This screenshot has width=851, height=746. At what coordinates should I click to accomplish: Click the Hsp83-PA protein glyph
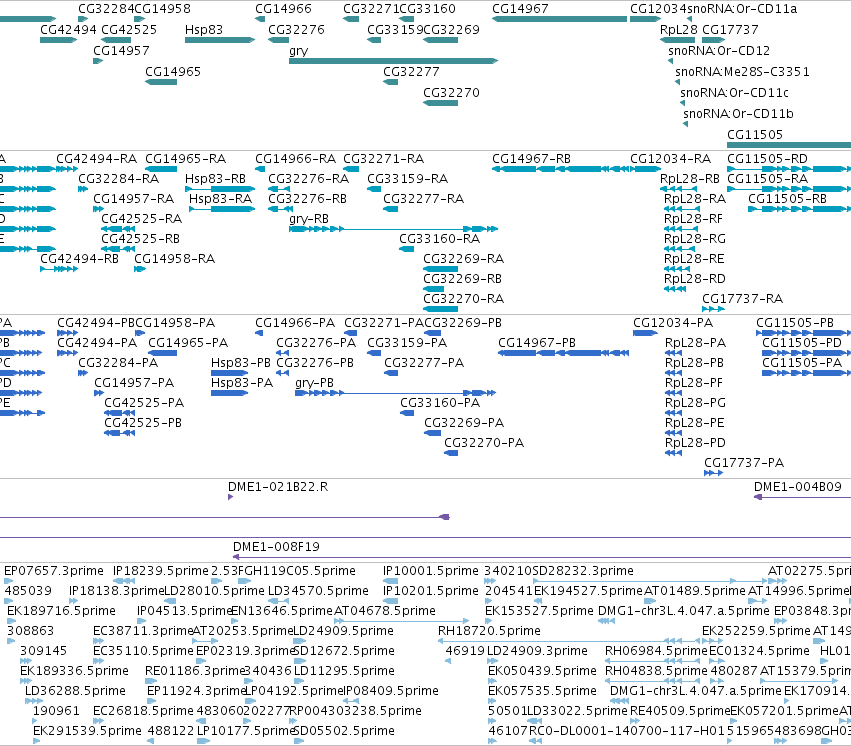(x=230, y=393)
